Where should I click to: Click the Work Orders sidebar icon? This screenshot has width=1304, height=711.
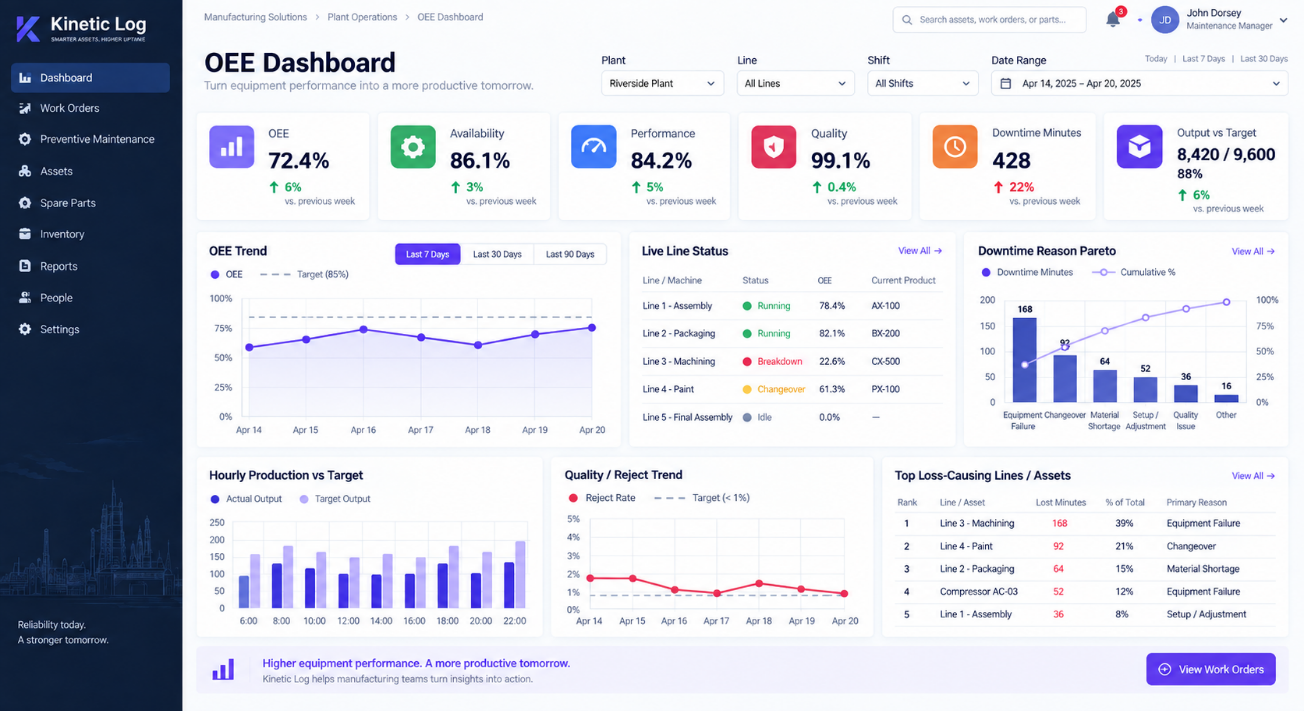tap(25, 108)
